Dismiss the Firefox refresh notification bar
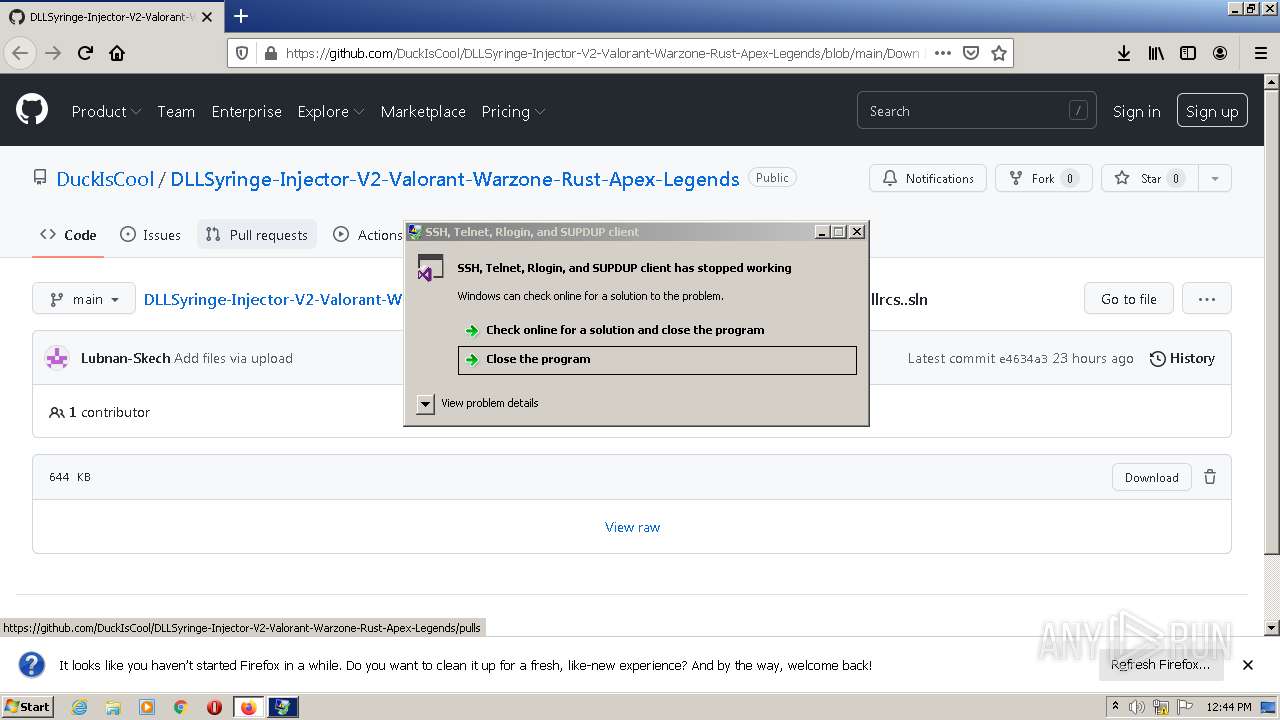 point(1248,665)
